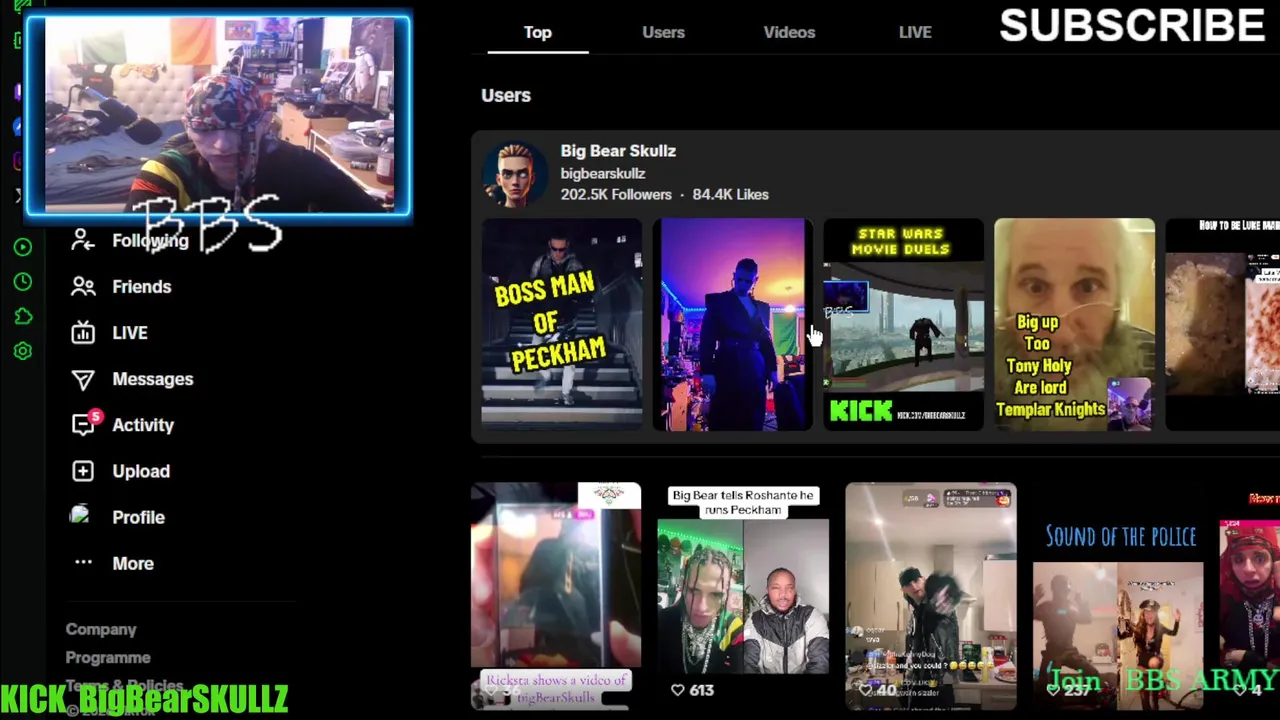This screenshot has width=1280, height=720.
Task: Open the kitchen dancing video thumbnail
Action: (x=931, y=596)
